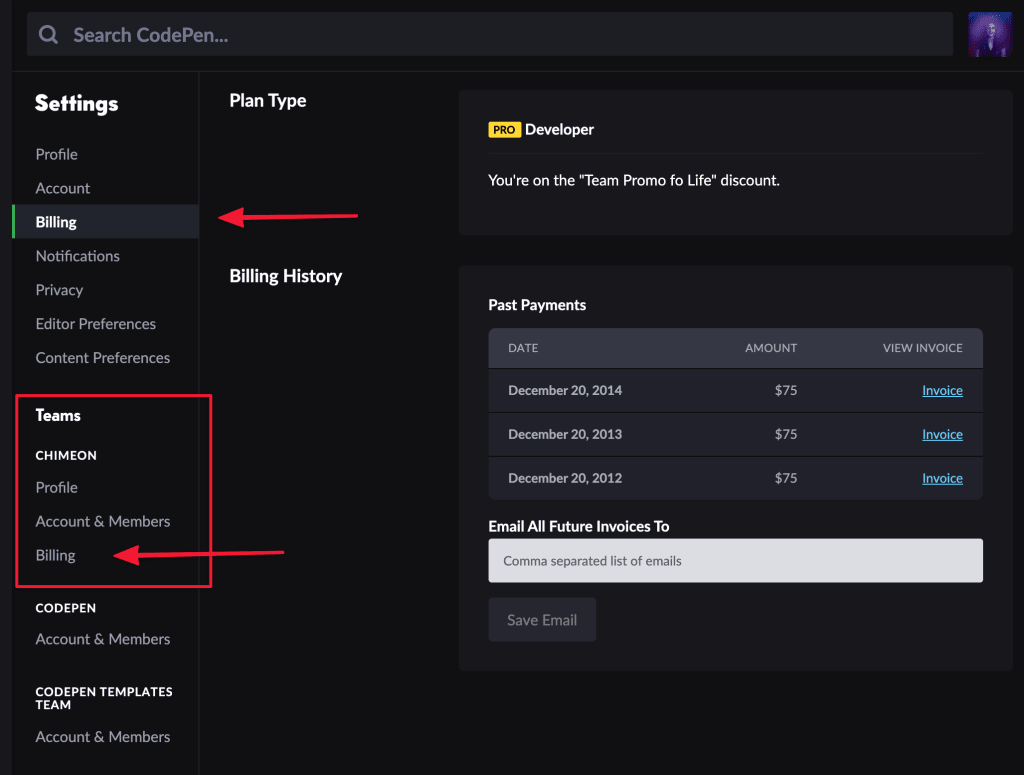Open Editor Preferences
The width and height of the screenshot is (1024, 775).
[95, 324]
